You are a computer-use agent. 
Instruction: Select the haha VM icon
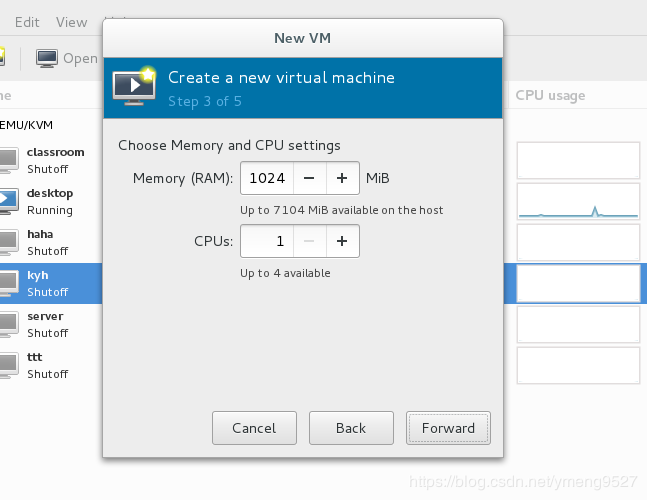click(x=8, y=241)
